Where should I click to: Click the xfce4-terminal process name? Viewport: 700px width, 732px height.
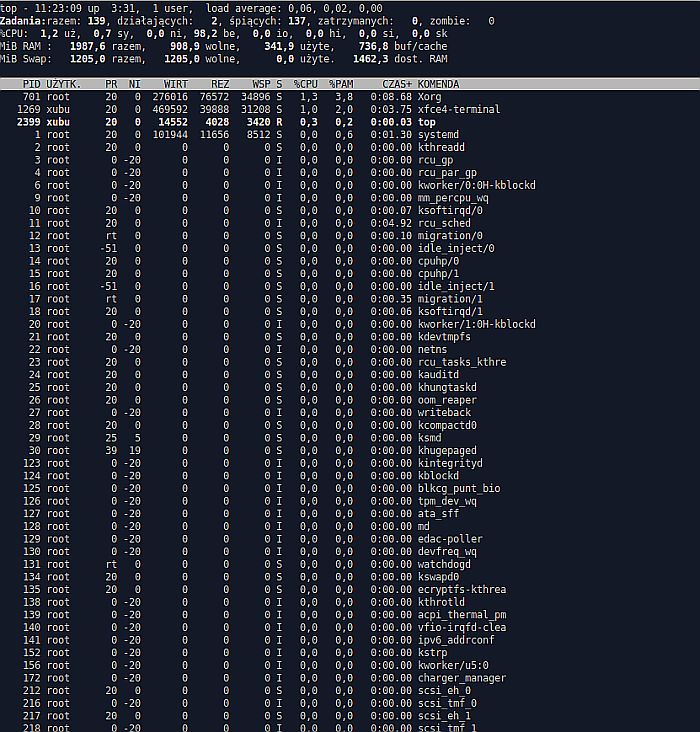pyautogui.click(x=458, y=109)
